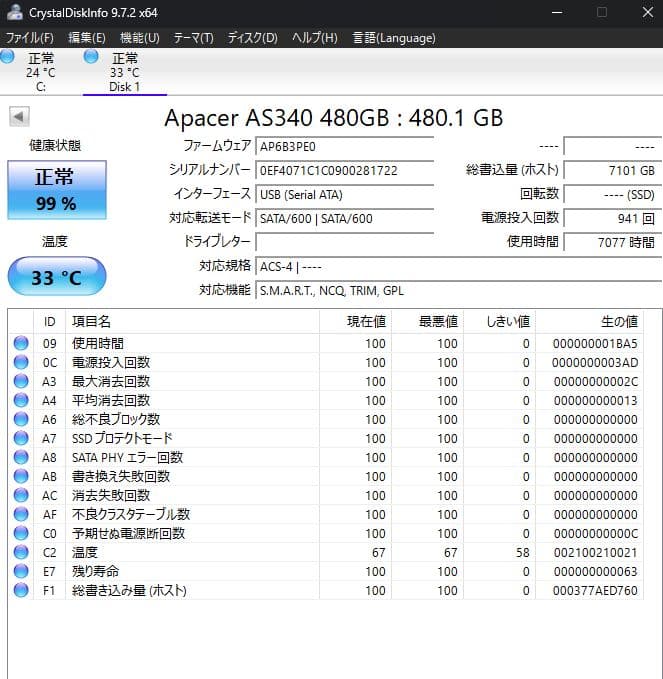Click the firmware field AP6B3PE0
Image resolution: width=663 pixels, height=679 pixels.
coord(345,146)
